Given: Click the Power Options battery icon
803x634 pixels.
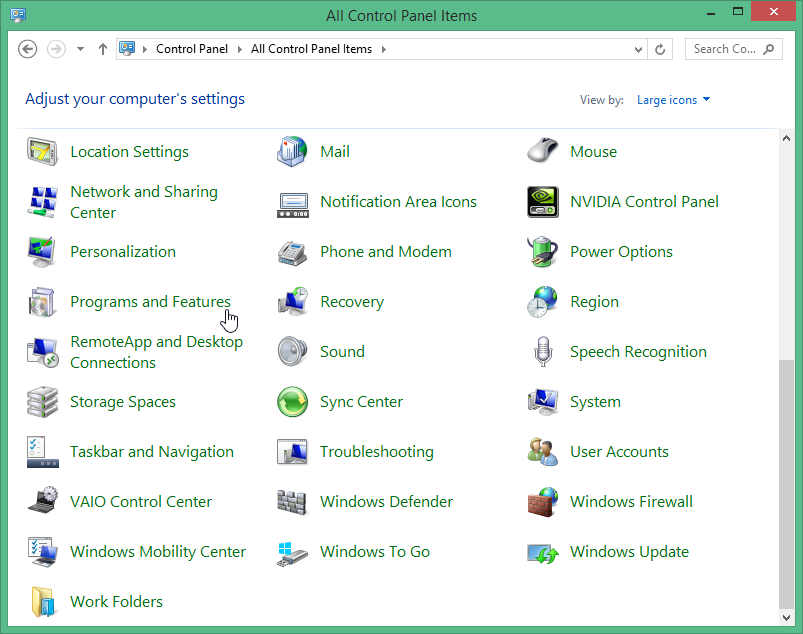Looking at the screenshot, I should 542,252.
